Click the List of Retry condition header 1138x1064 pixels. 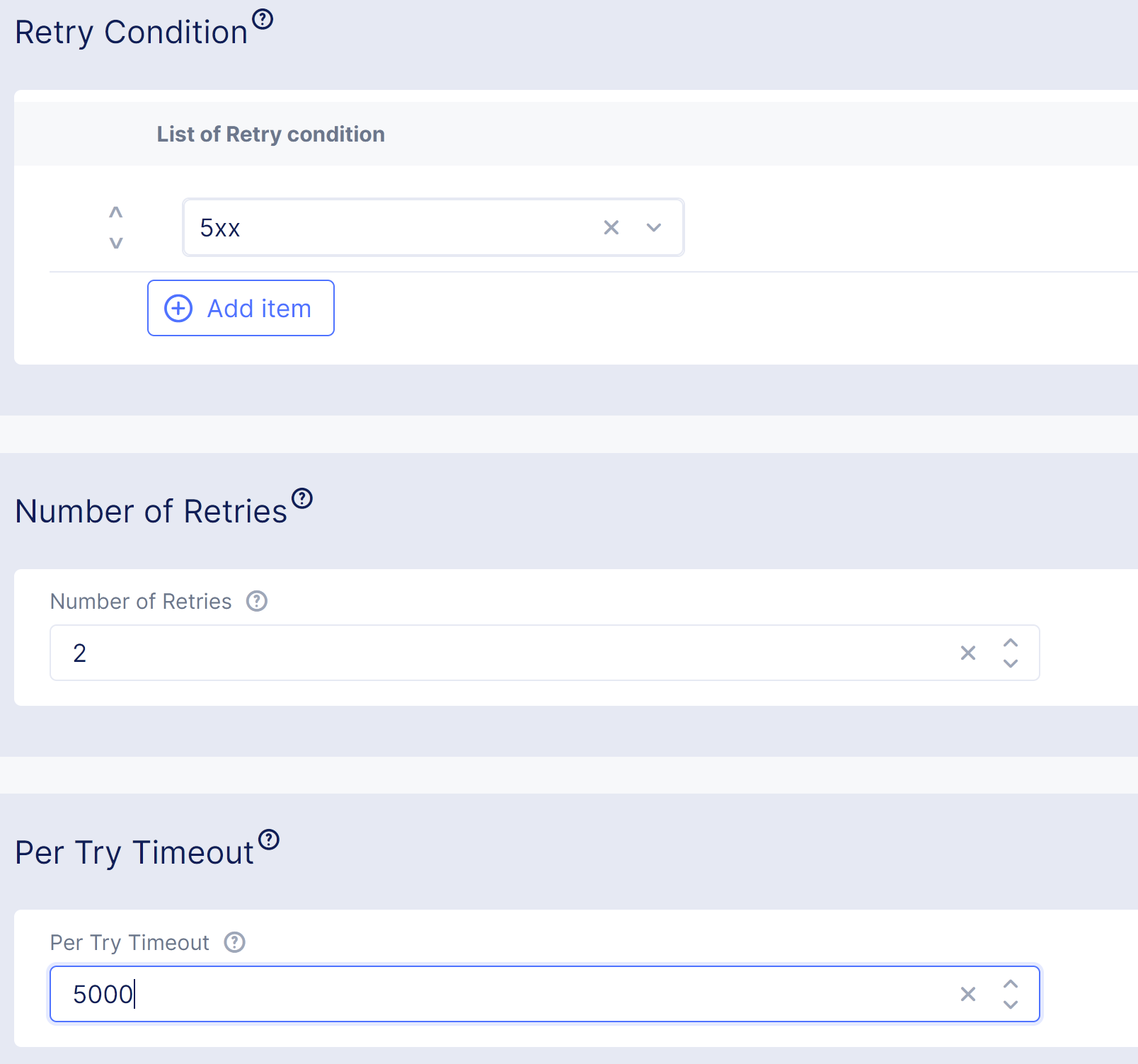coord(270,134)
